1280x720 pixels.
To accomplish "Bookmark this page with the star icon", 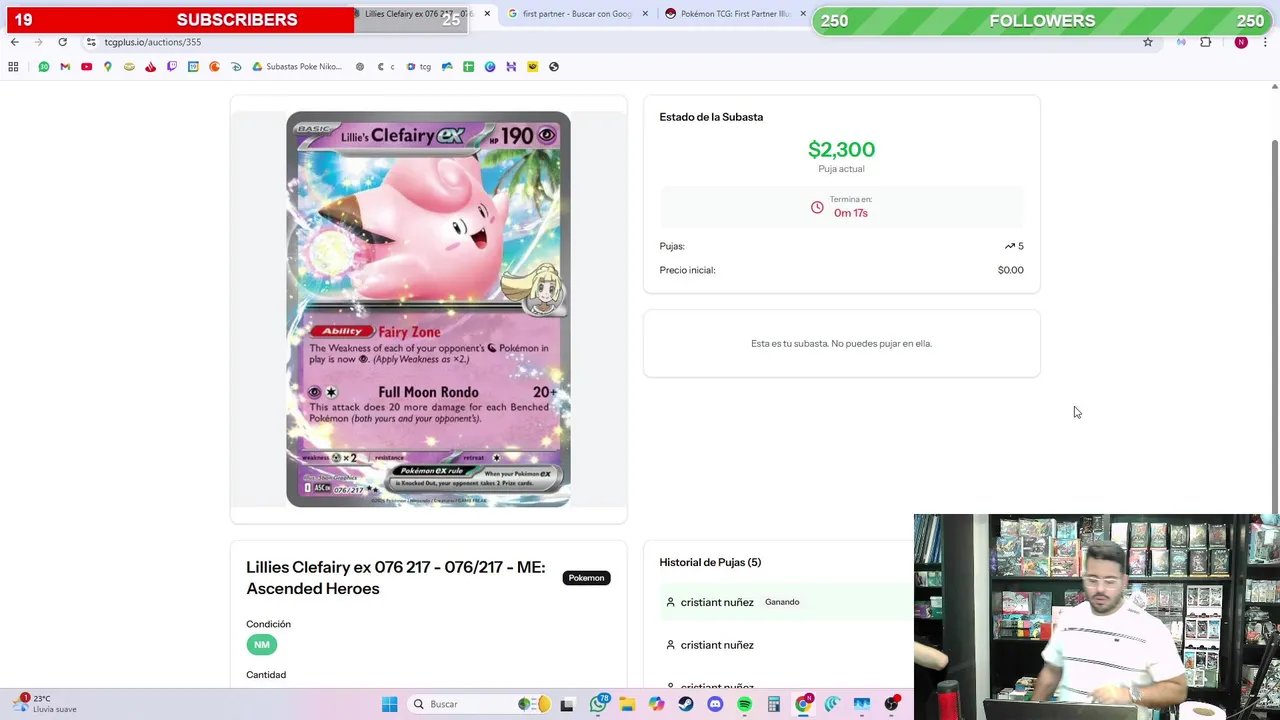I will click(1148, 42).
